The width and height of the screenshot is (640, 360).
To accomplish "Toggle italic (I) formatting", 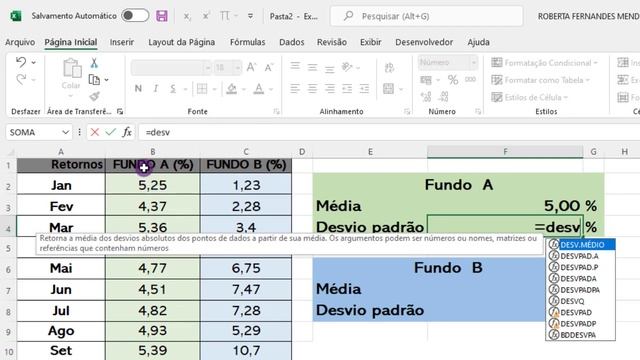I will pyautogui.click(x=156, y=89).
